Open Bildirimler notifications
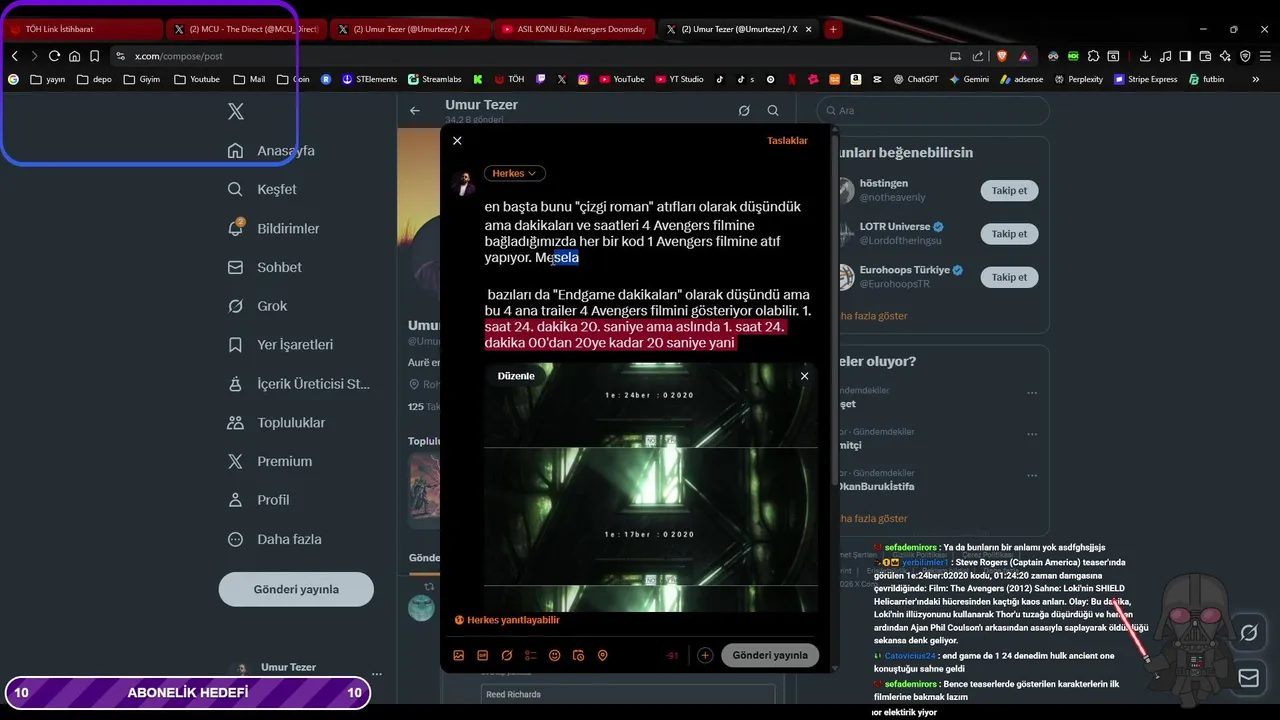1280x720 pixels. click(x=274, y=228)
